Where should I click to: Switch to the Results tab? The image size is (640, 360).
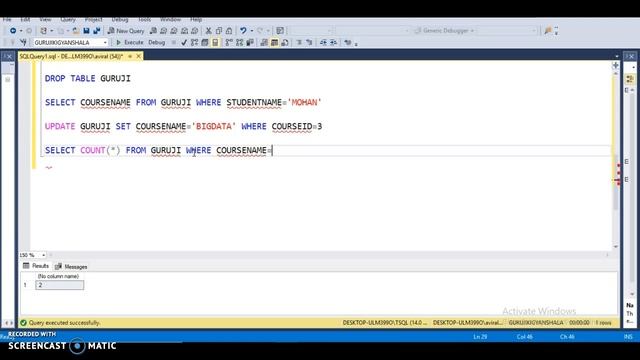[36, 266]
